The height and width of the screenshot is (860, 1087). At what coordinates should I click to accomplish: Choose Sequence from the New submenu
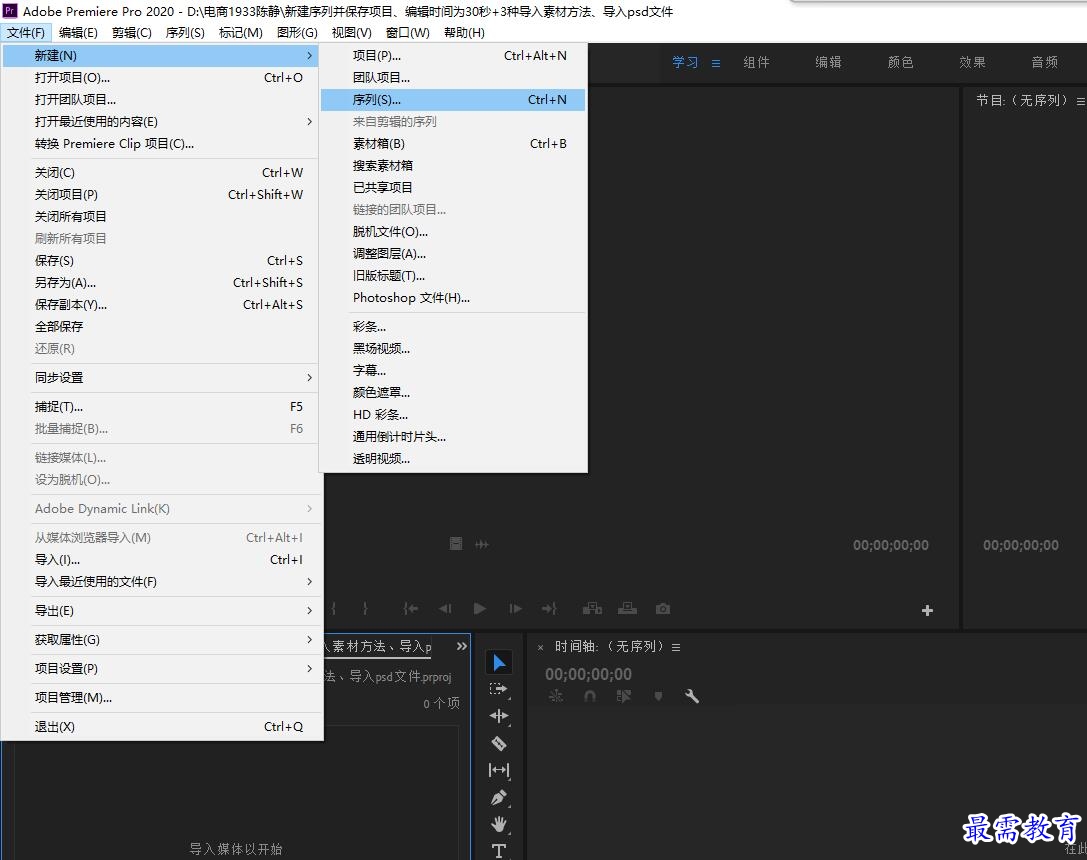pyautogui.click(x=453, y=100)
